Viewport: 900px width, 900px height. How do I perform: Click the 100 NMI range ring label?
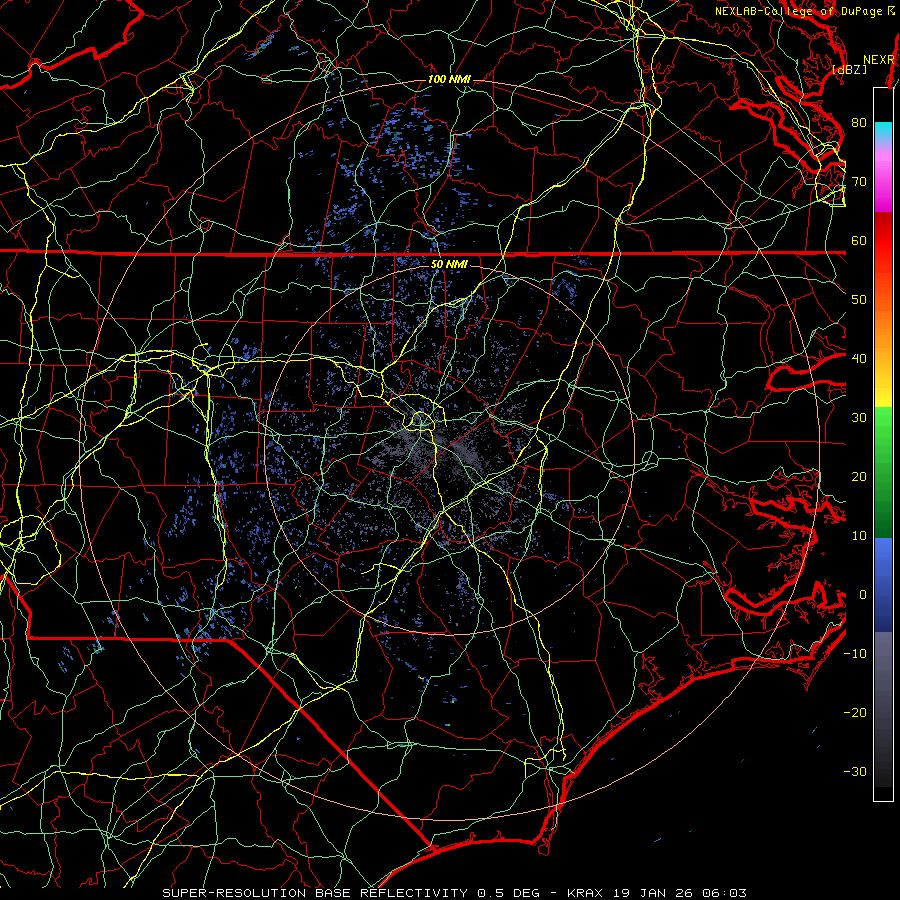pos(449,79)
